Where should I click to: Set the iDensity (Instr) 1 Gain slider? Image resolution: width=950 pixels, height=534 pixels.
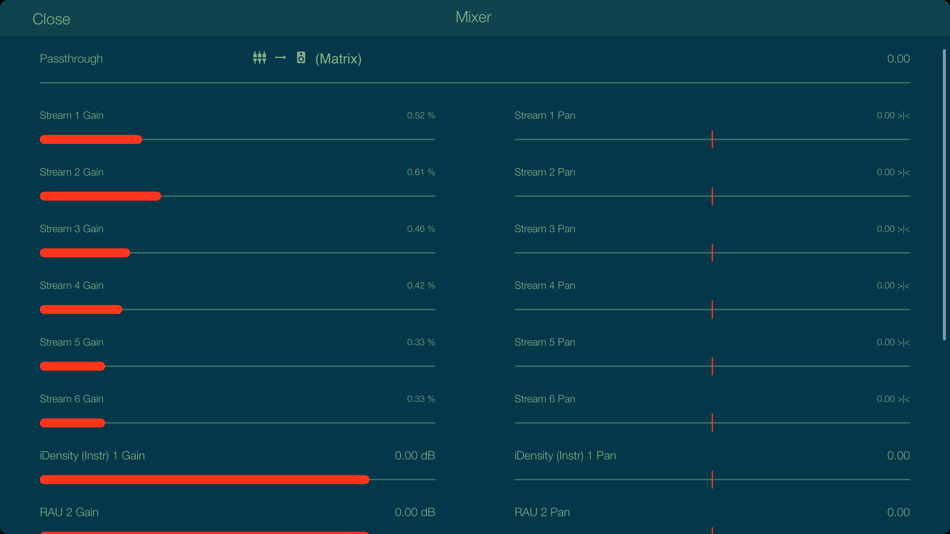point(238,479)
